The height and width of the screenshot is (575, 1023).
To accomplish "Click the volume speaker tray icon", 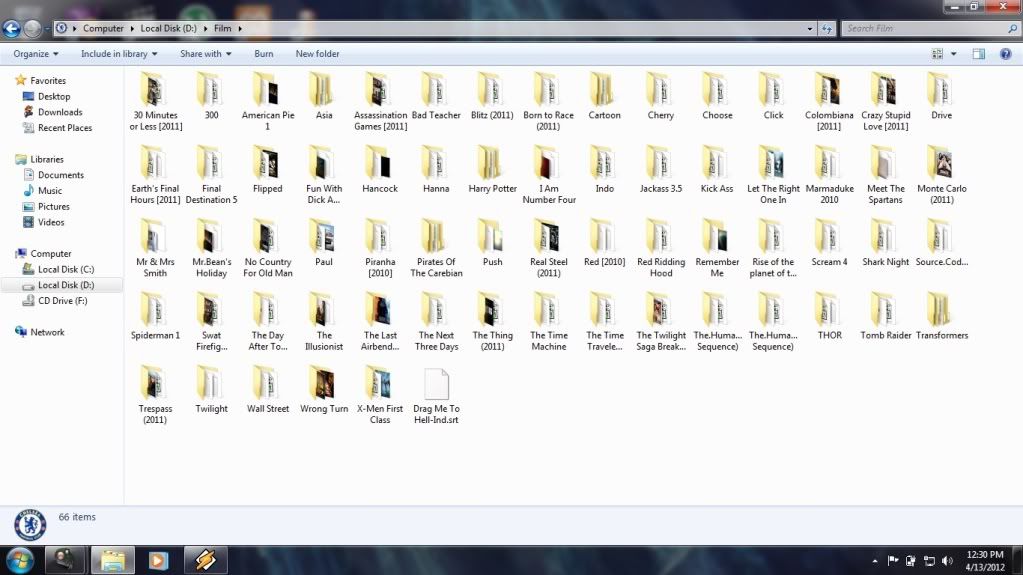I will click(947, 561).
